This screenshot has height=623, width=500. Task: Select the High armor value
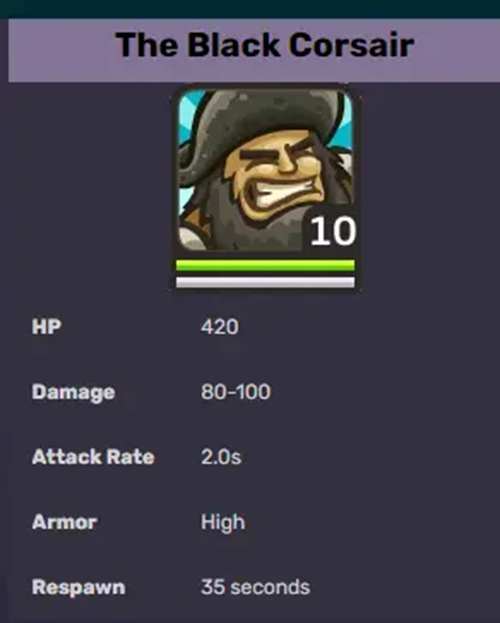pyautogui.click(x=223, y=523)
